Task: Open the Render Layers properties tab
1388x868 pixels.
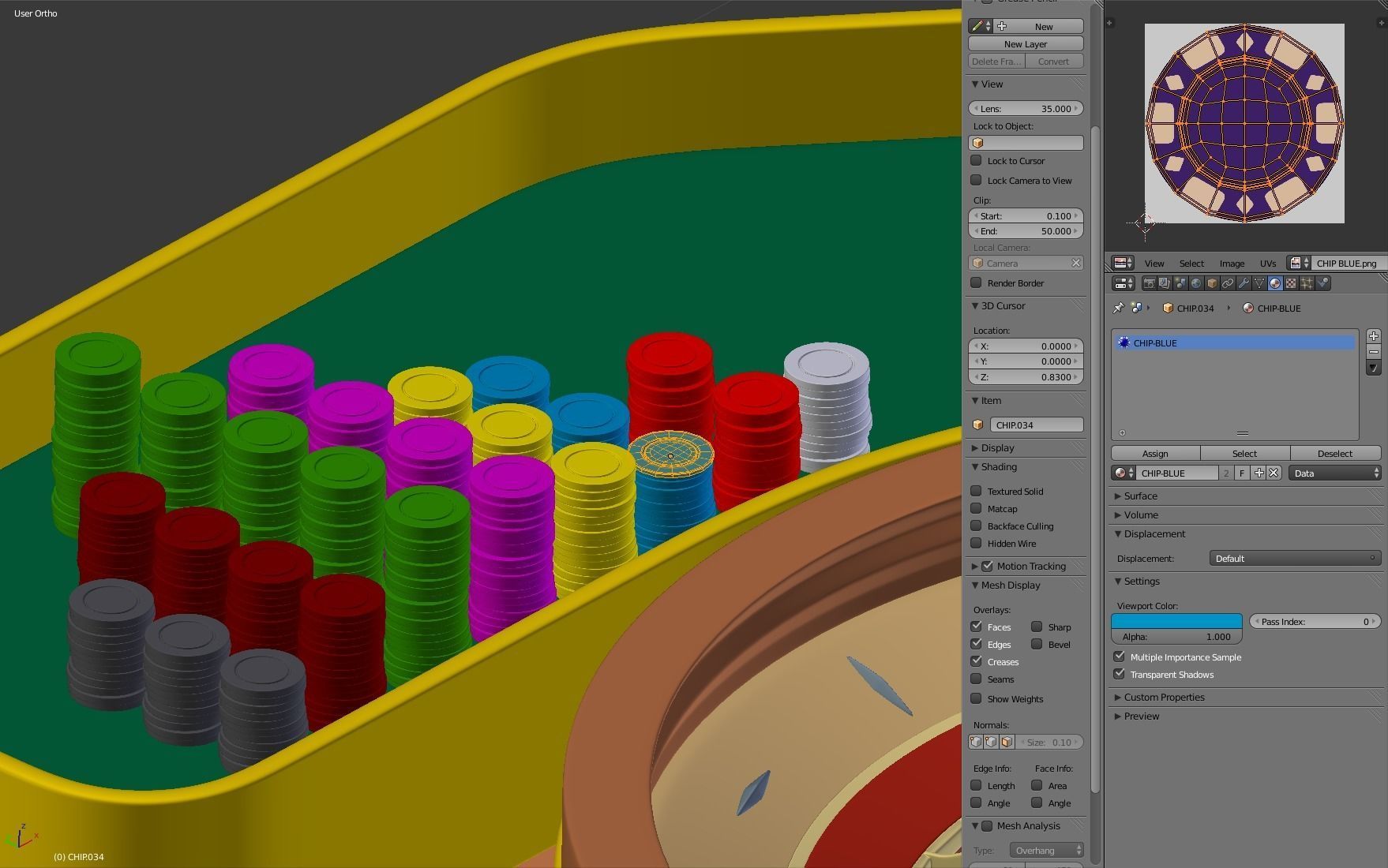Action: (x=1165, y=283)
